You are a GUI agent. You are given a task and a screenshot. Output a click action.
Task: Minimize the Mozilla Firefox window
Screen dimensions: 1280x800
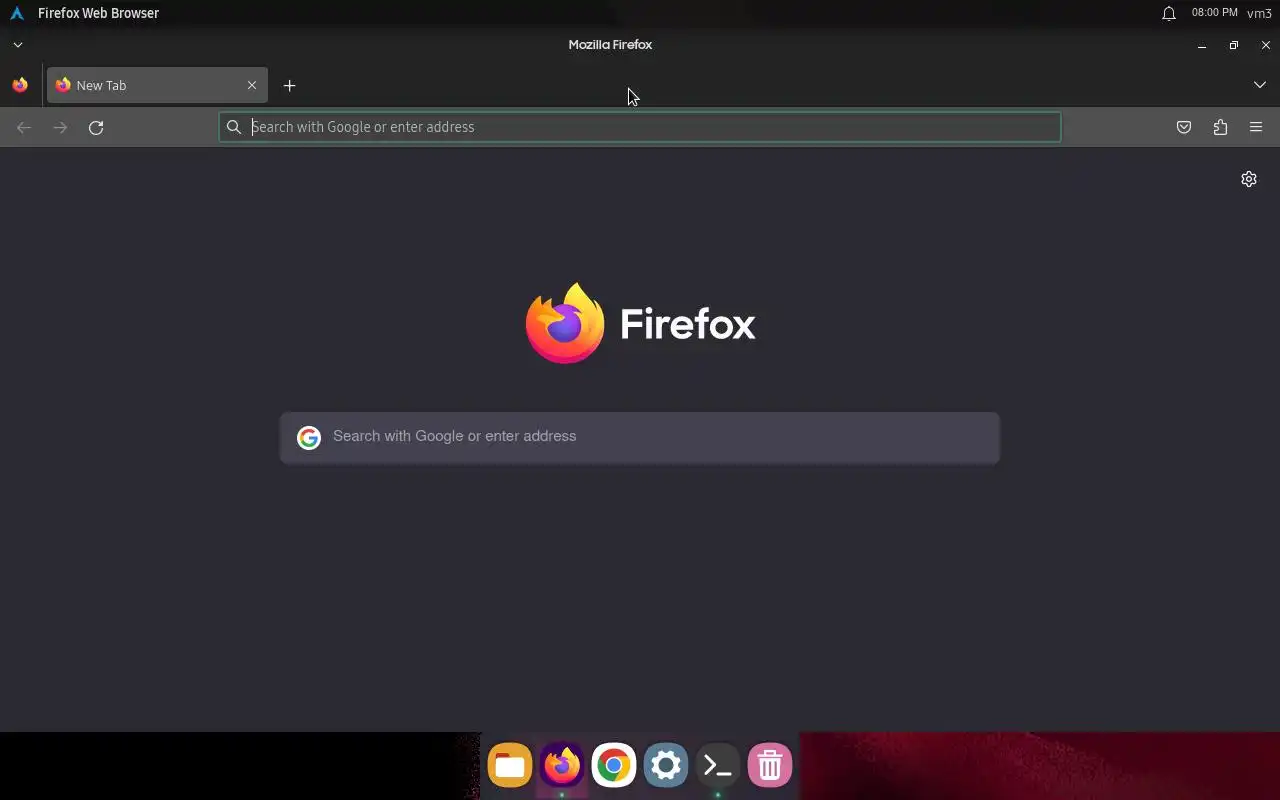click(x=1202, y=45)
